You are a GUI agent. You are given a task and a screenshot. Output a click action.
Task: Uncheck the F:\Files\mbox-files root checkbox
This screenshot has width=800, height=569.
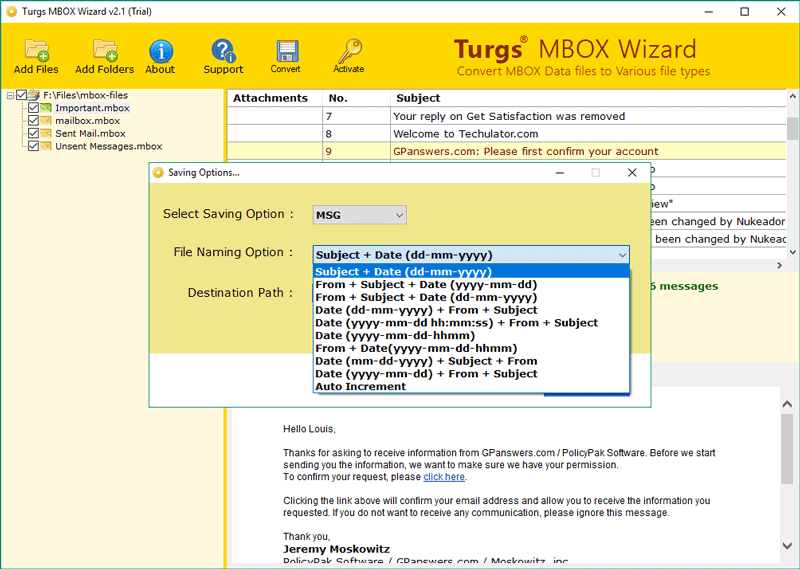pos(21,95)
